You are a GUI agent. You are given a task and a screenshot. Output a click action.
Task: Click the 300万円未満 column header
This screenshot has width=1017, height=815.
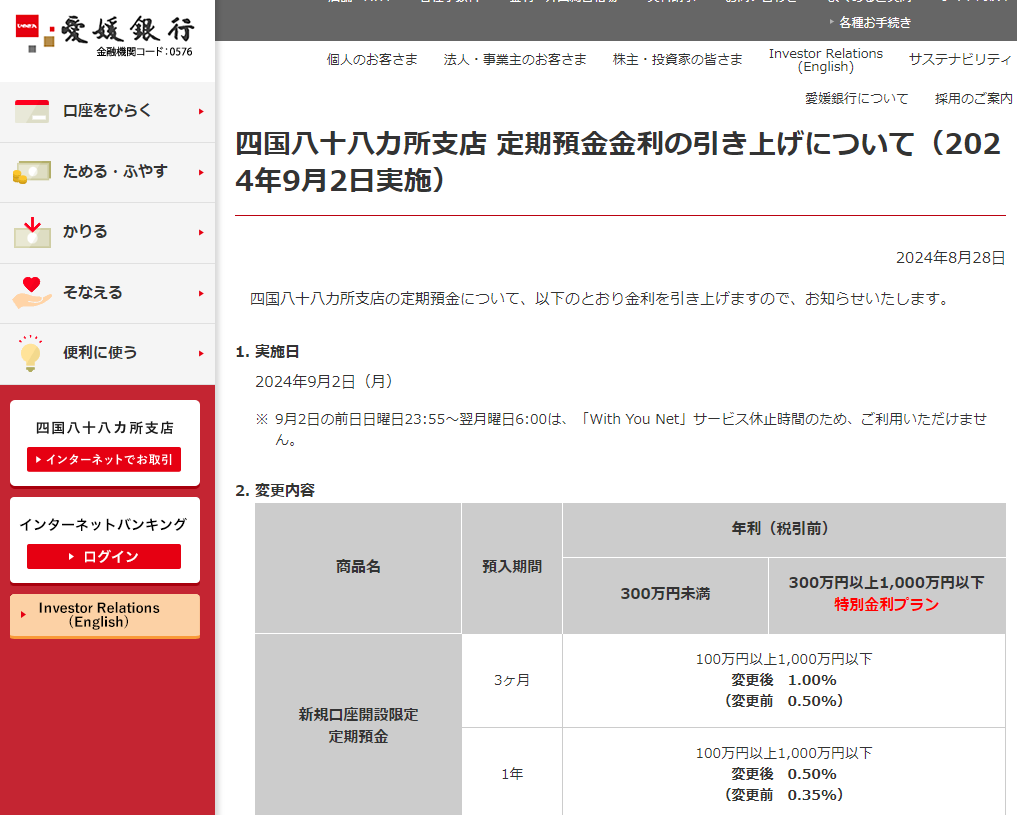(x=665, y=594)
